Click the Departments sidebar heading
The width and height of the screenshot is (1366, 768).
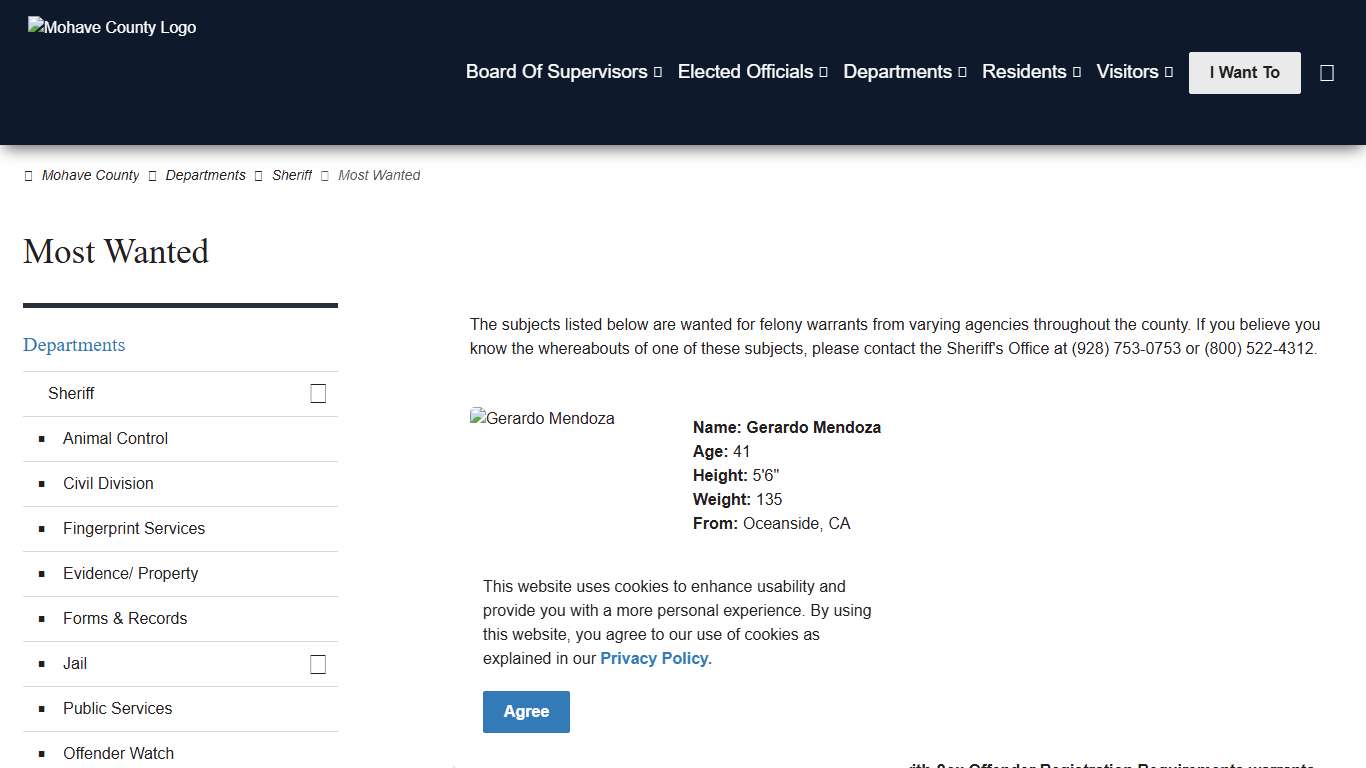(x=74, y=345)
